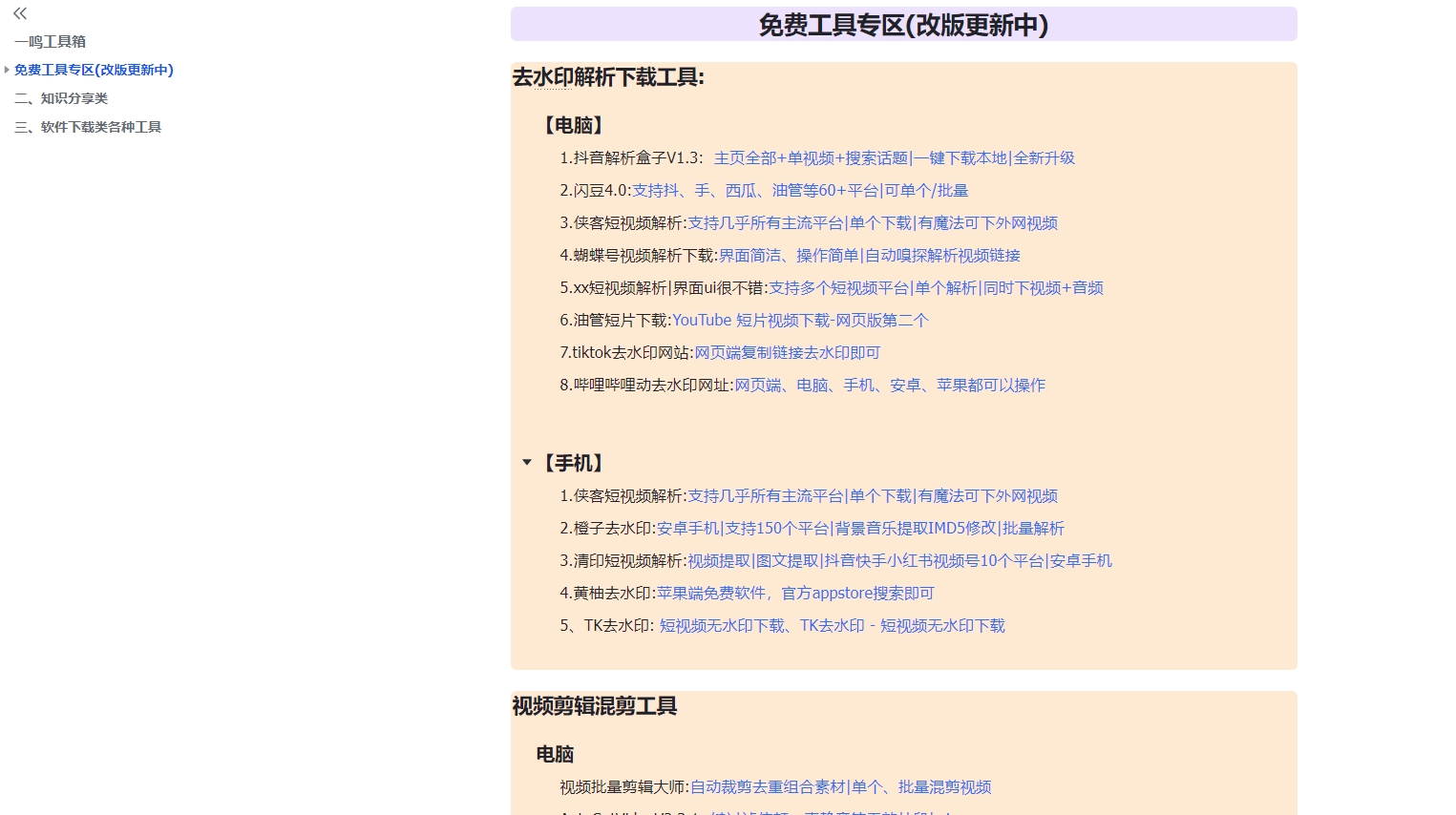Viewport: 1456px width, 815px height.
Task: Open 一鸣工具箱 in the sidebar outline
Action: point(50,42)
